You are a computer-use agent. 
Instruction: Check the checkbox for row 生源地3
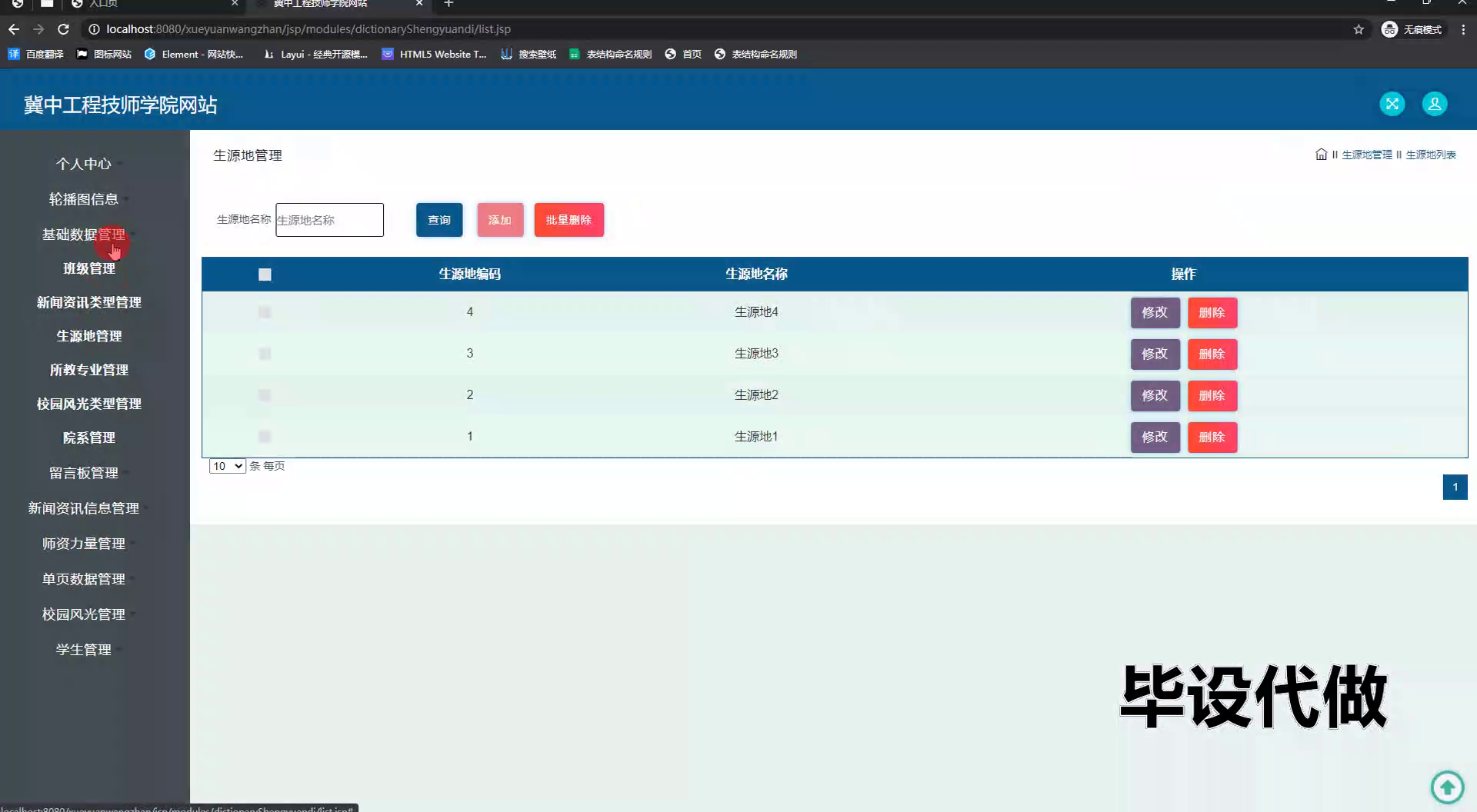pyautogui.click(x=265, y=354)
